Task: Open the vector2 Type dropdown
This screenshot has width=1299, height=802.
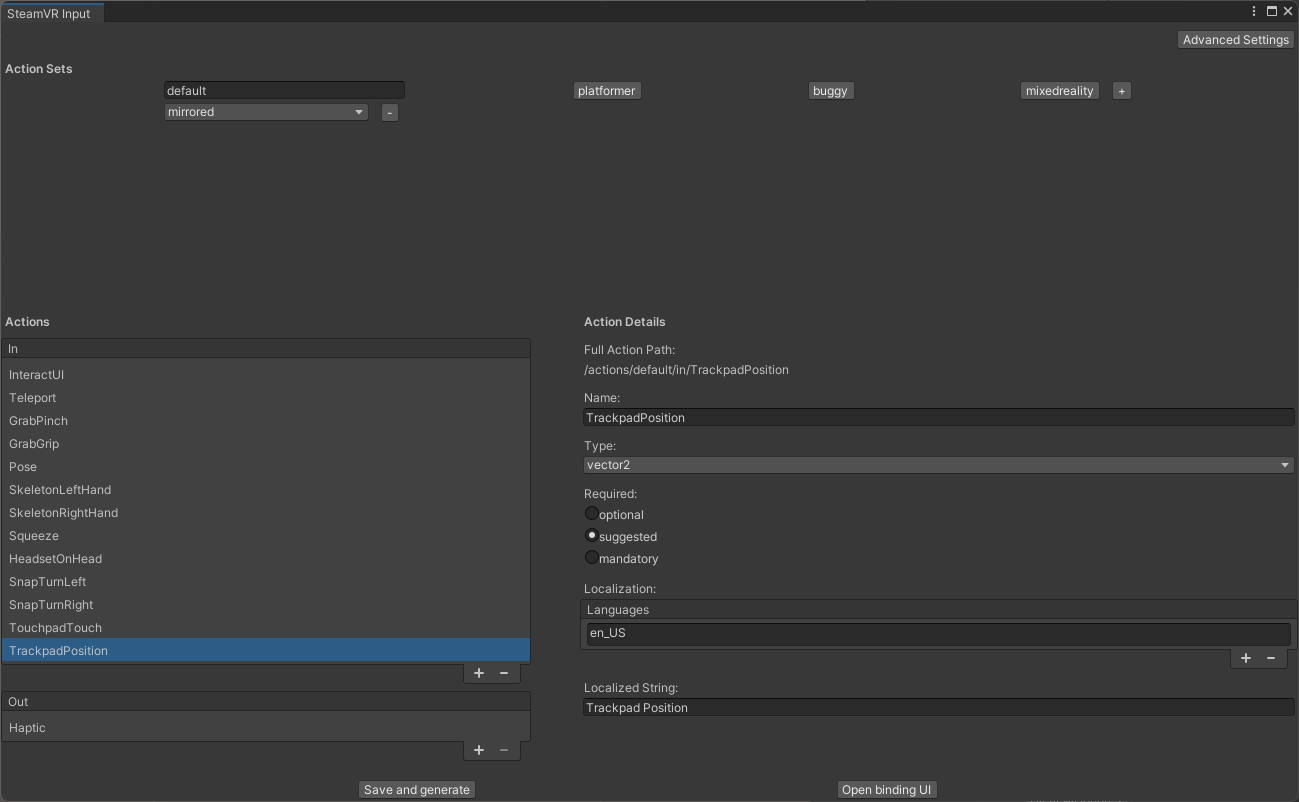Action: [939, 465]
